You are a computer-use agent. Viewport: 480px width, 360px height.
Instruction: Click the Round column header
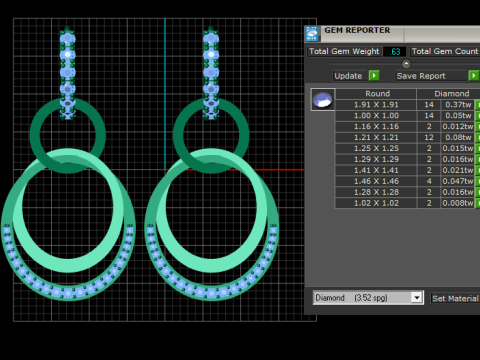point(376,94)
